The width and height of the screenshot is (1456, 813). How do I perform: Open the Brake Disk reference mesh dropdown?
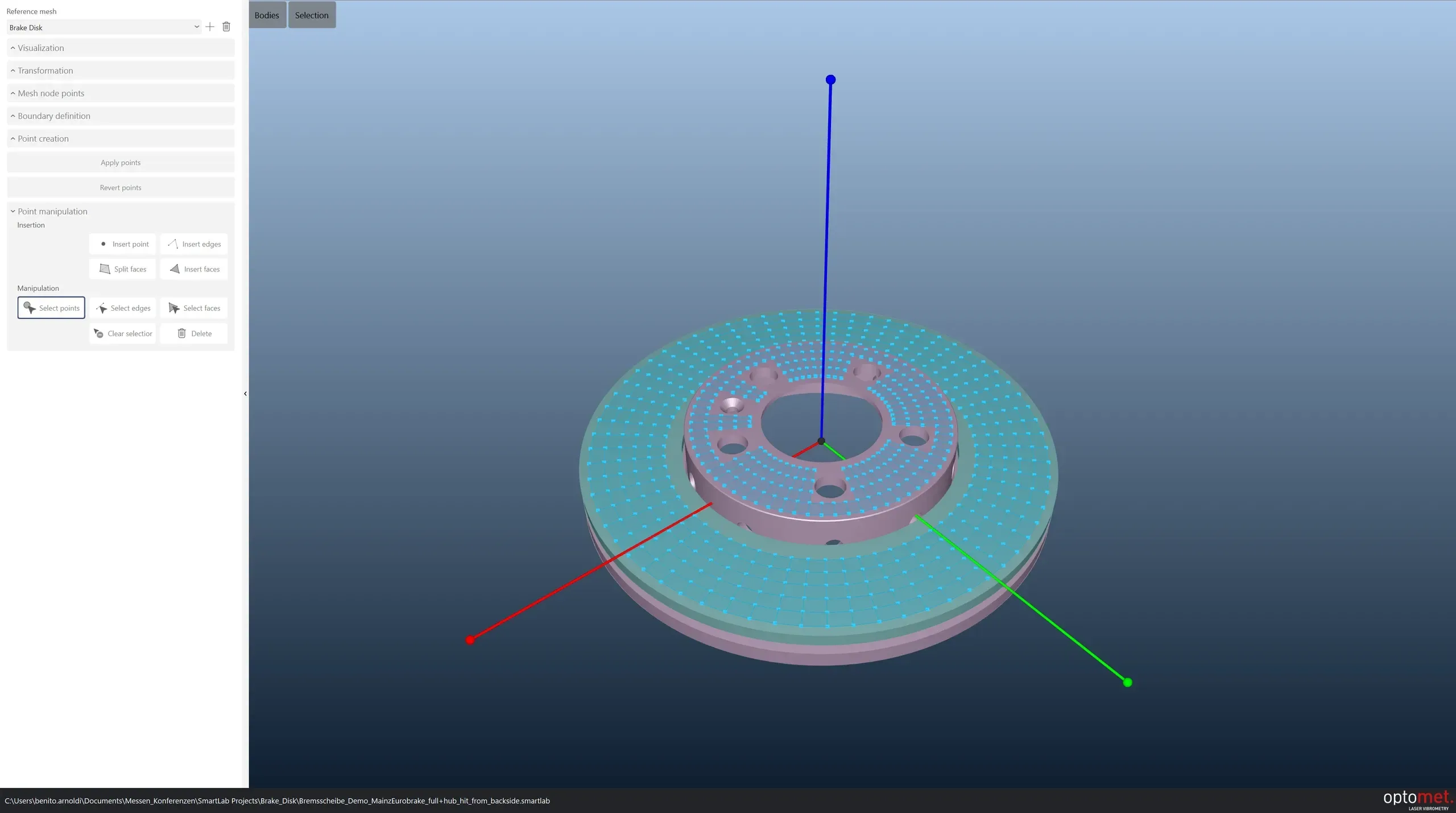(x=104, y=27)
